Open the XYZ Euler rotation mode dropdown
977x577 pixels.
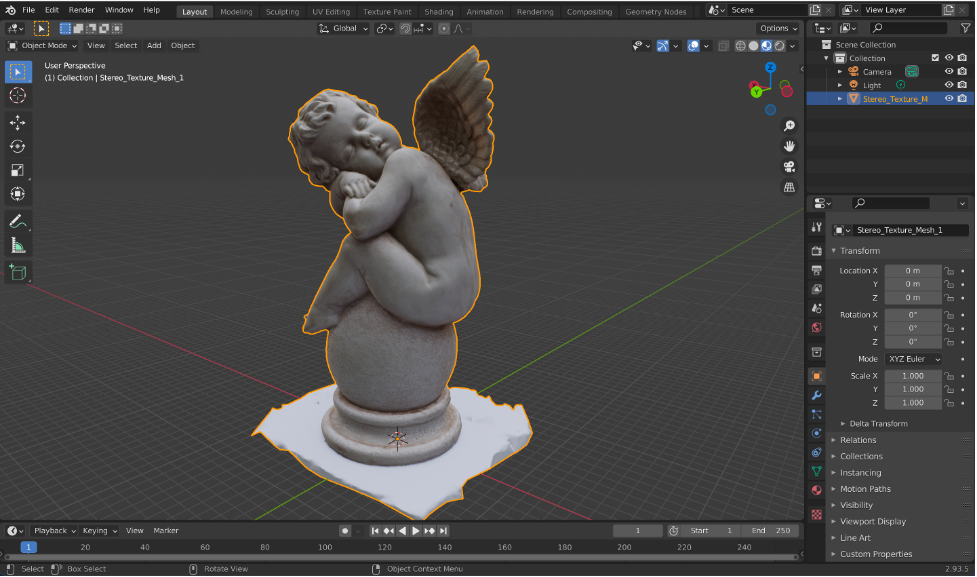[914, 359]
